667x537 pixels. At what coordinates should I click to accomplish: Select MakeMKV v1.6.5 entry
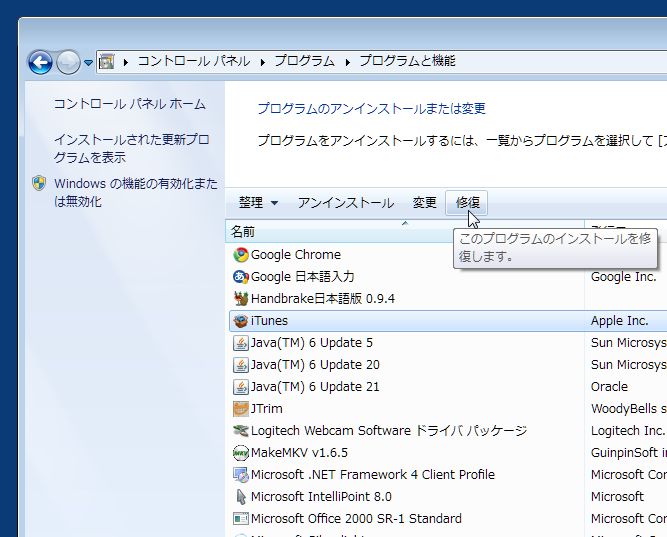pyautogui.click(x=299, y=453)
